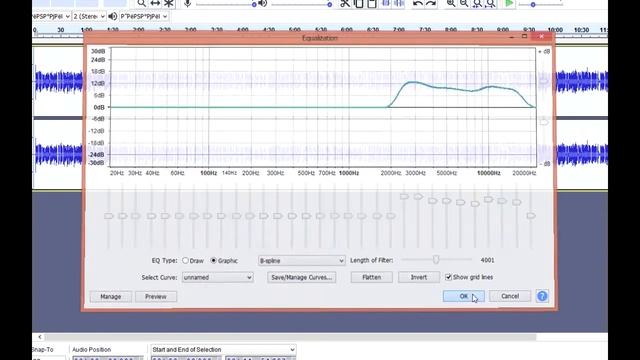
Task: Click the highest-frequency EQ band slider
Action: pos(531,216)
